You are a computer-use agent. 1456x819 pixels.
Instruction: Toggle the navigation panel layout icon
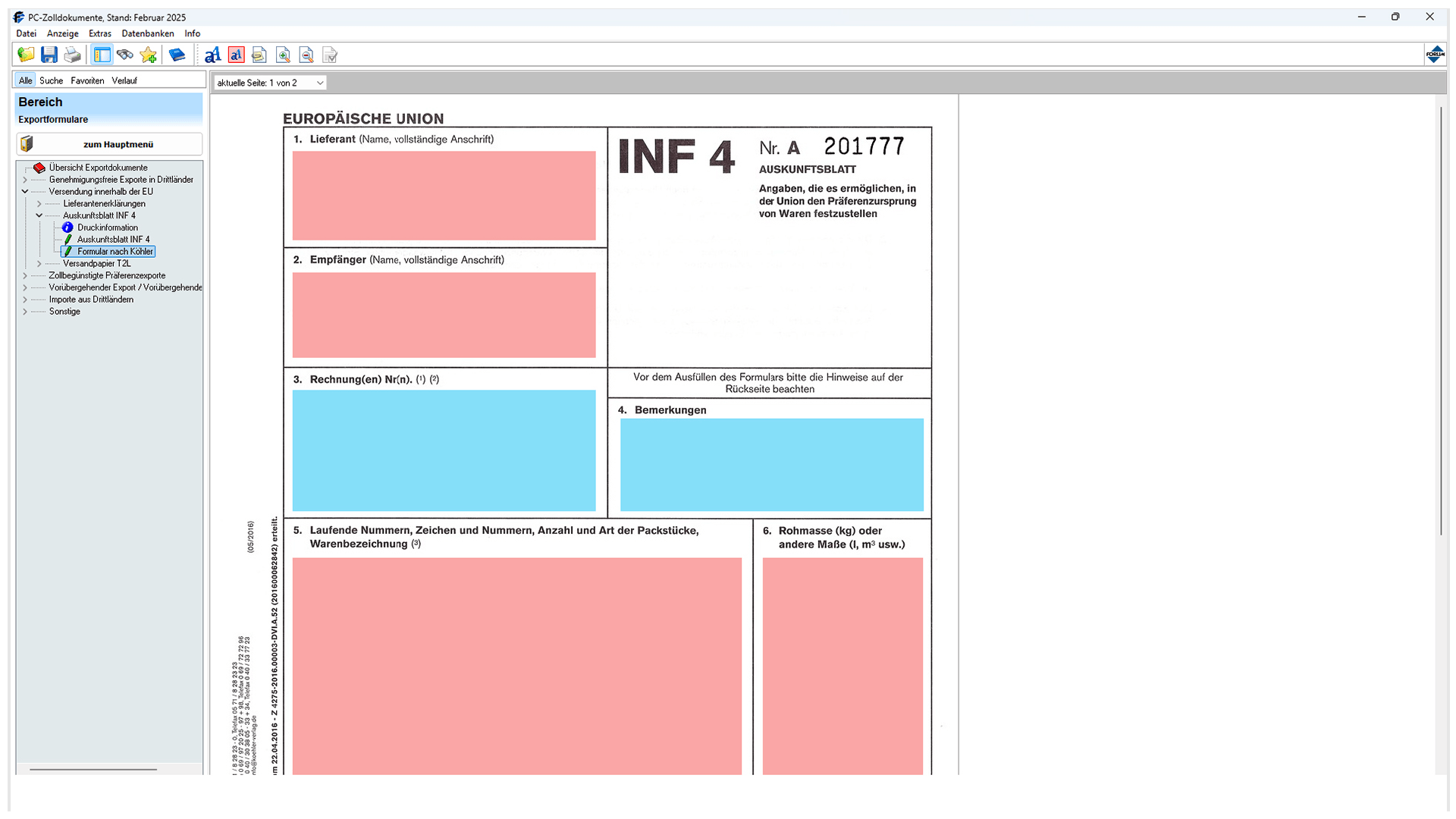tap(102, 55)
